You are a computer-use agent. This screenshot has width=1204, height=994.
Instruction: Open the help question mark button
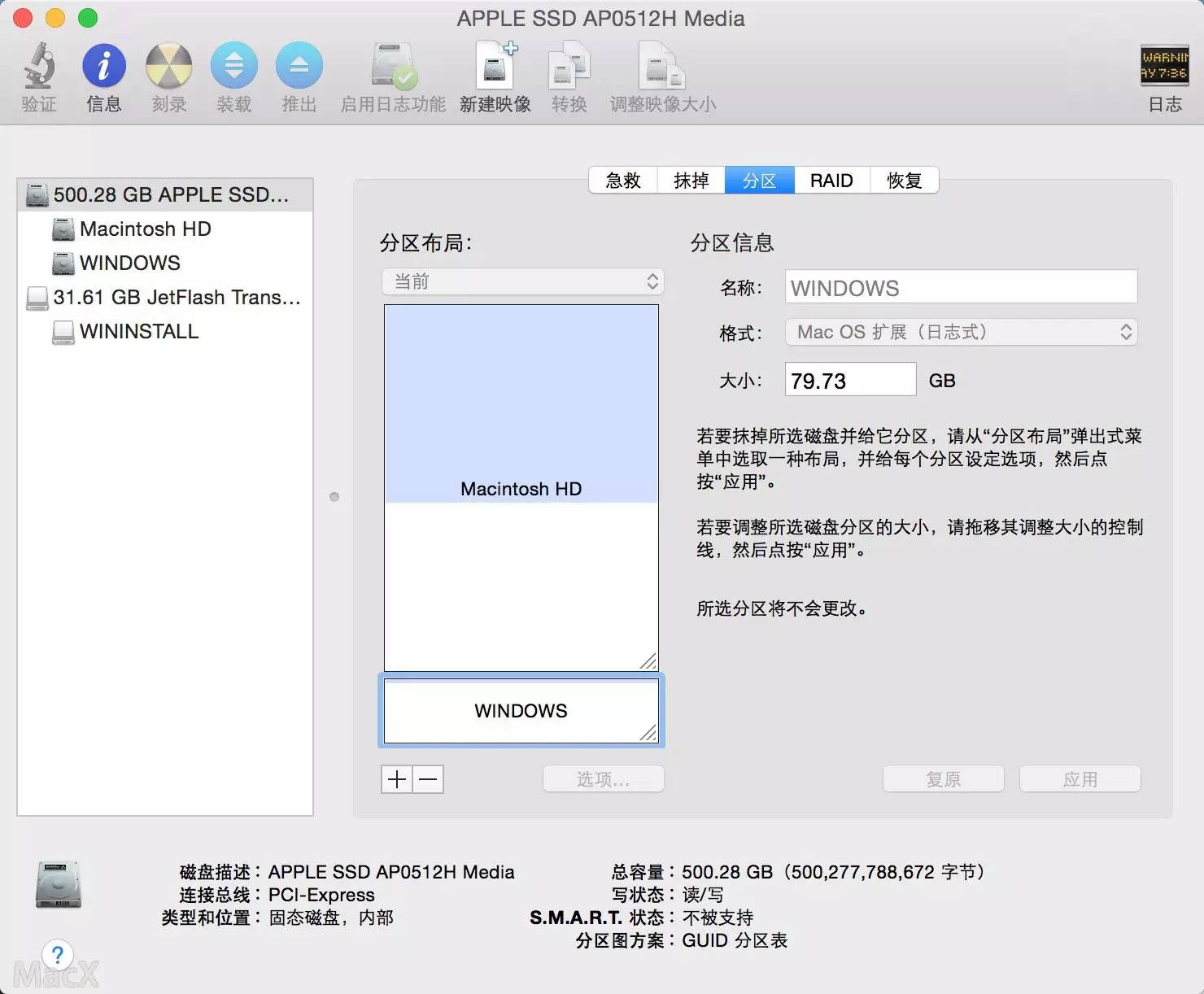[x=57, y=954]
